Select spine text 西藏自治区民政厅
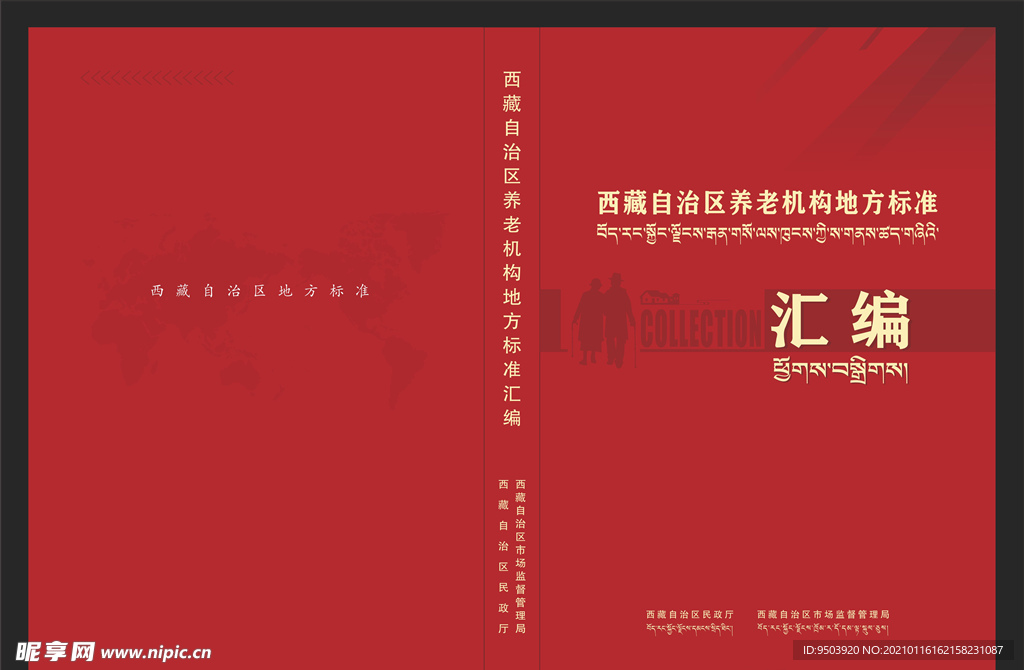This screenshot has width=1024, height=670. (503, 556)
